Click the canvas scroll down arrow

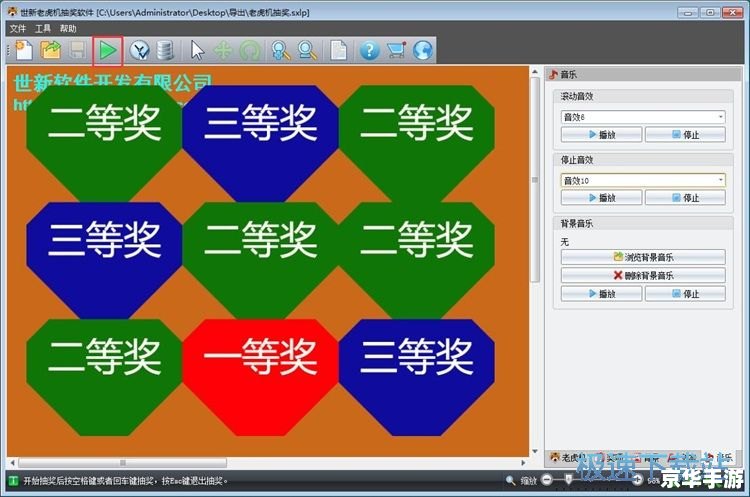pos(535,451)
